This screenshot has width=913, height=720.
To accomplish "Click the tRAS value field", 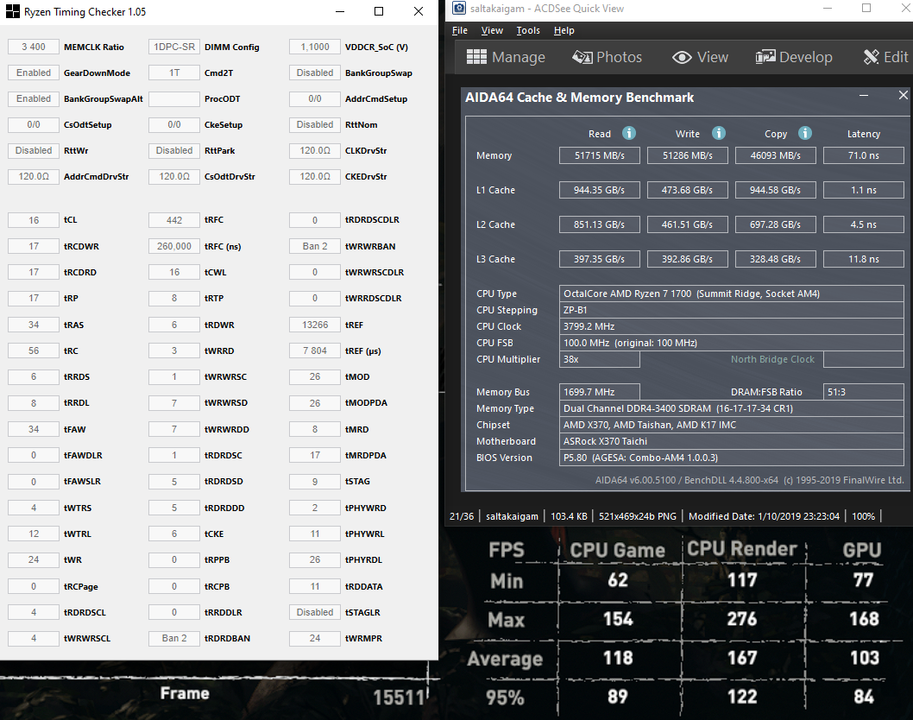I will (x=34, y=325).
